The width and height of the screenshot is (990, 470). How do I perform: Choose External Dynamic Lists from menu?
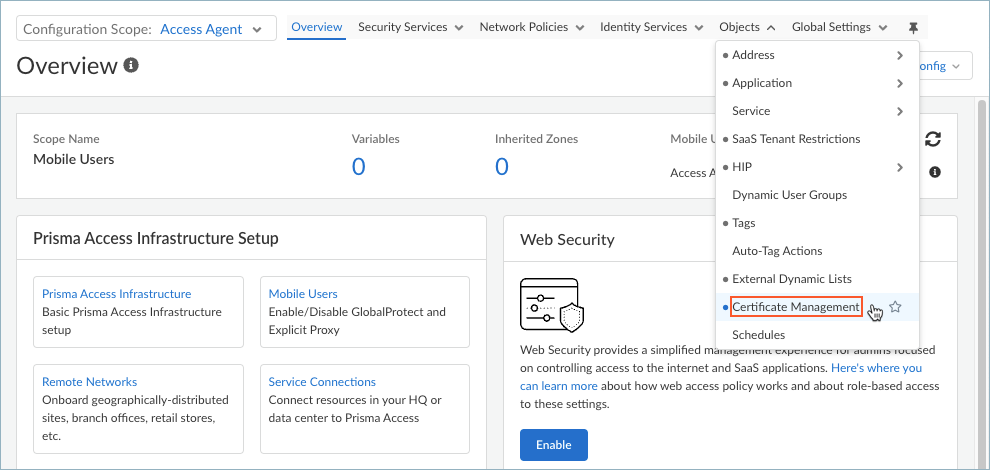tap(792, 279)
